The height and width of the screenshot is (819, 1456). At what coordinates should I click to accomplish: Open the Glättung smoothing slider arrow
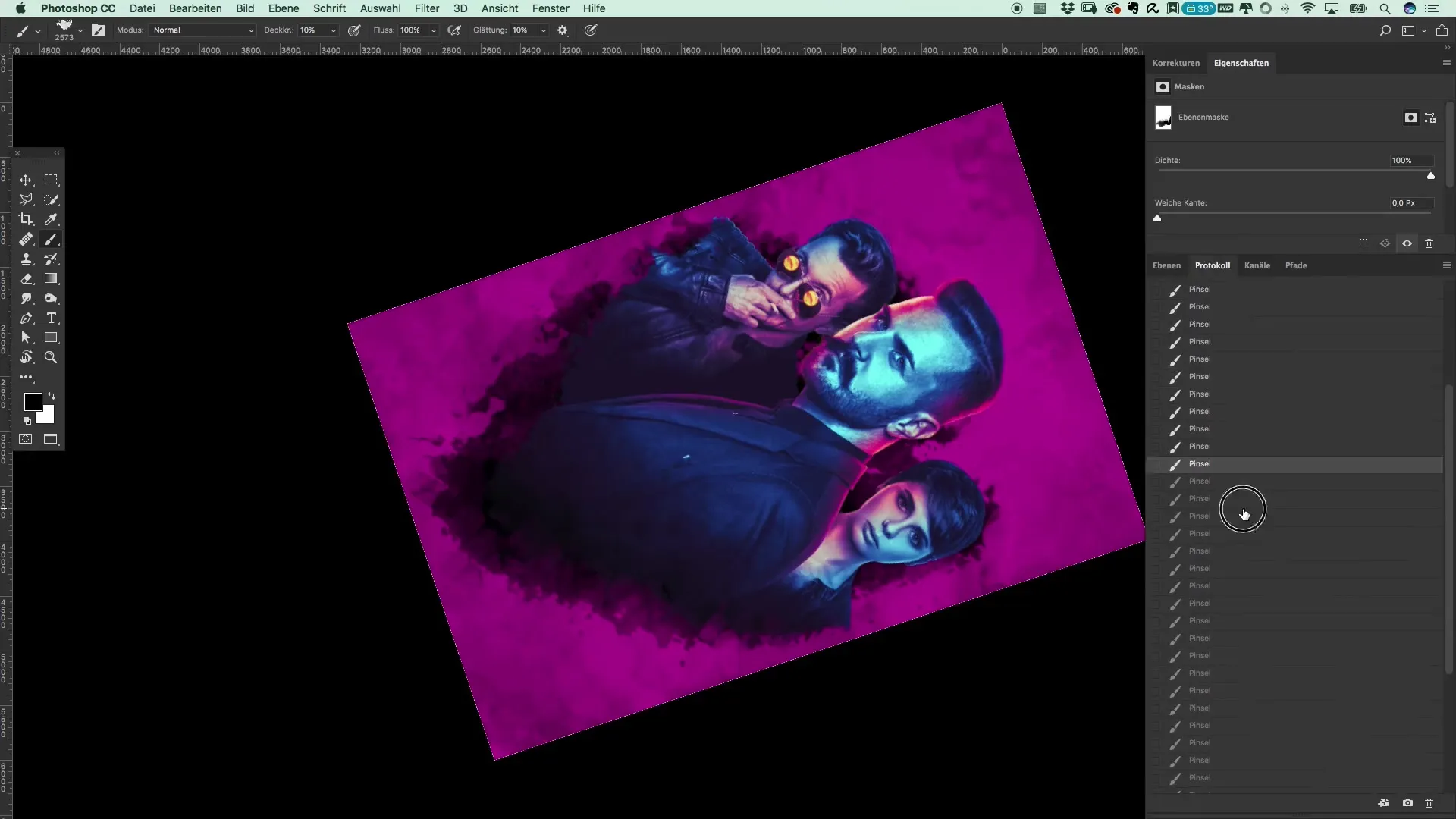544,30
